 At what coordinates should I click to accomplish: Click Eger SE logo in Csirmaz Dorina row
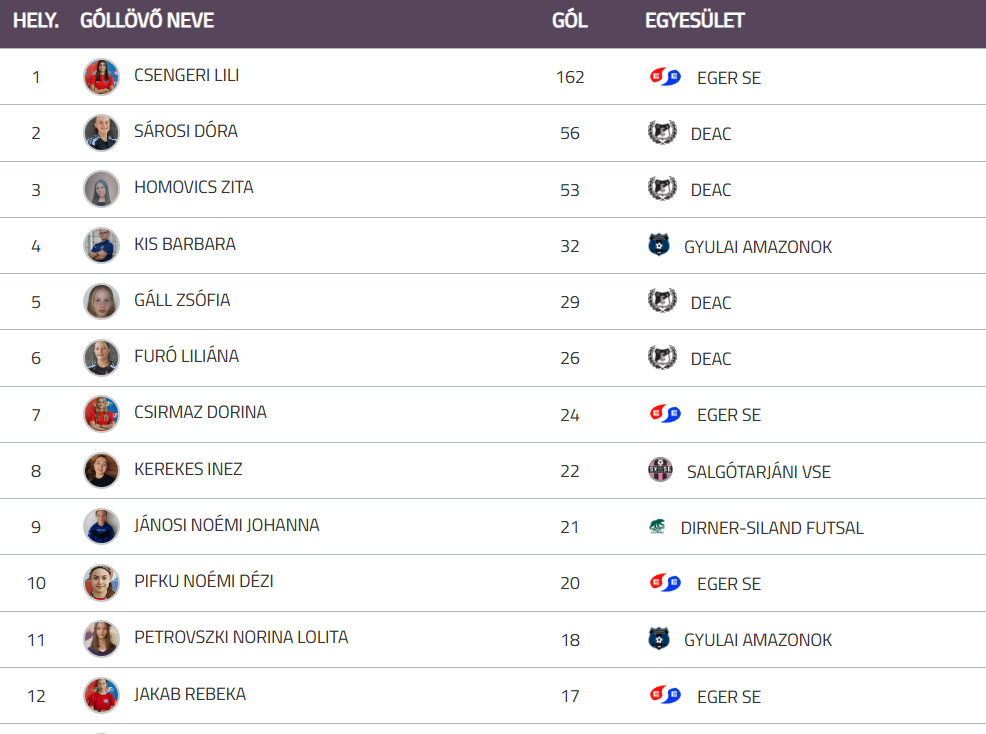pos(665,415)
